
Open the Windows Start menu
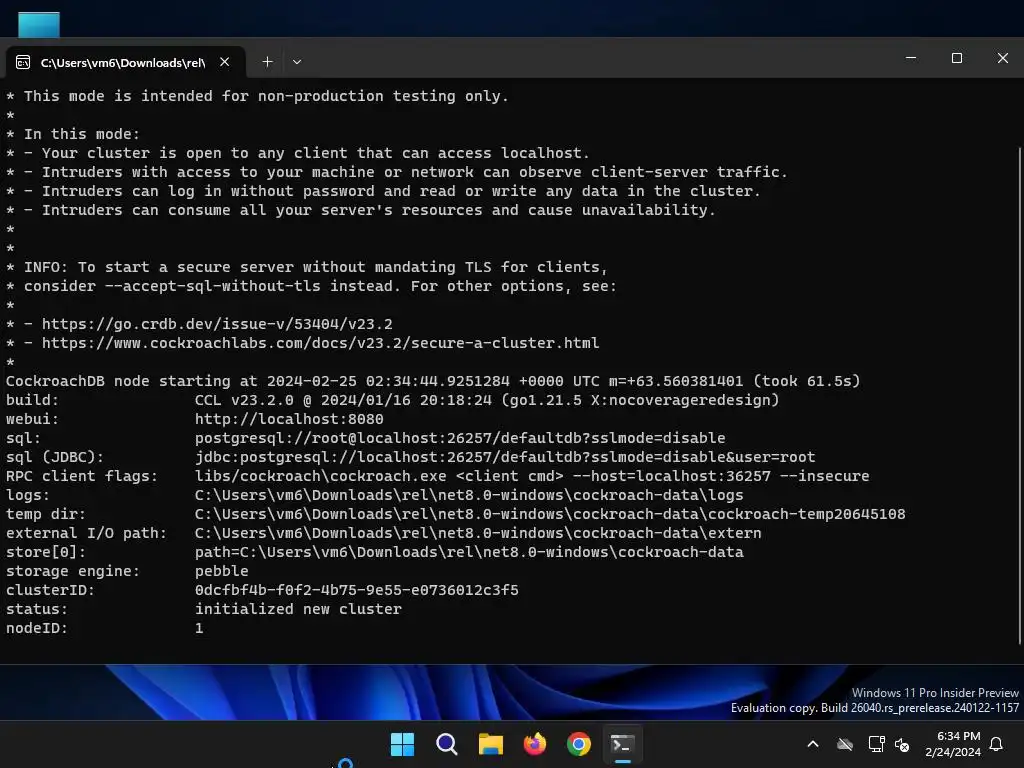coord(402,744)
